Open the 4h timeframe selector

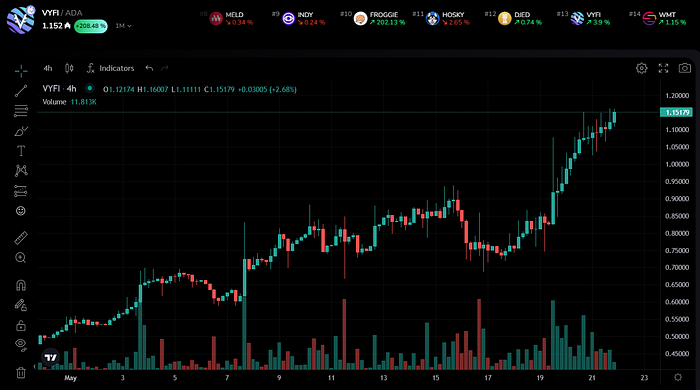pos(48,68)
